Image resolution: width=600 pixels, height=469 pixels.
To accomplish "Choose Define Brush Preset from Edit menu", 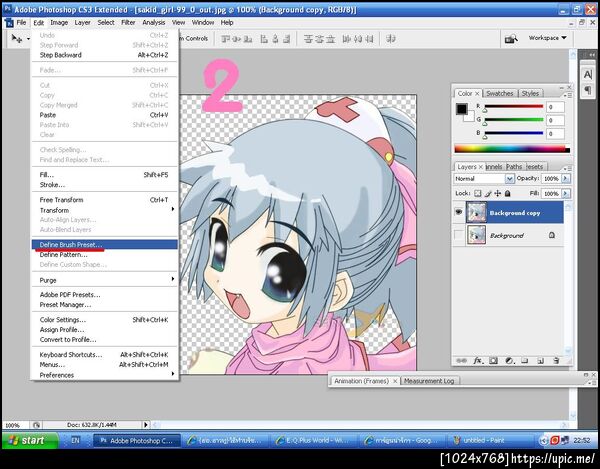I will point(104,244).
